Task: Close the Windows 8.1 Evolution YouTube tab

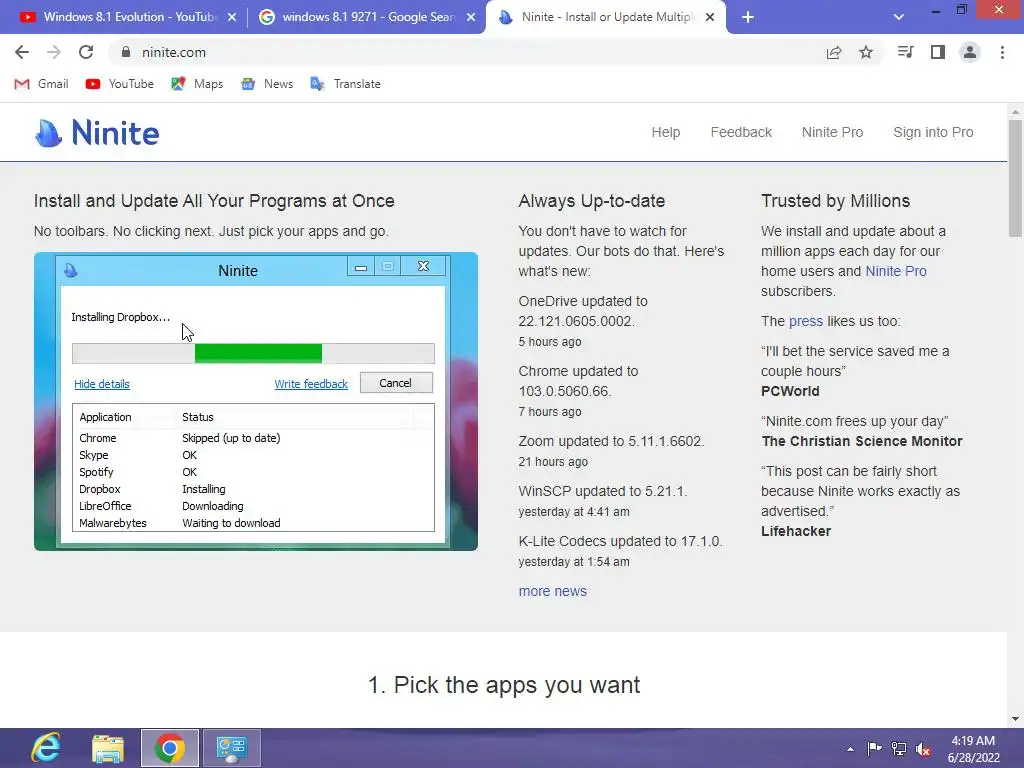Action: (x=232, y=18)
